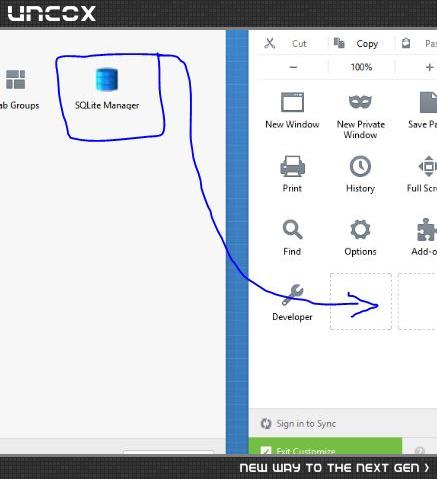
Task: Open the Developer wrench menu
Action: 292,303
